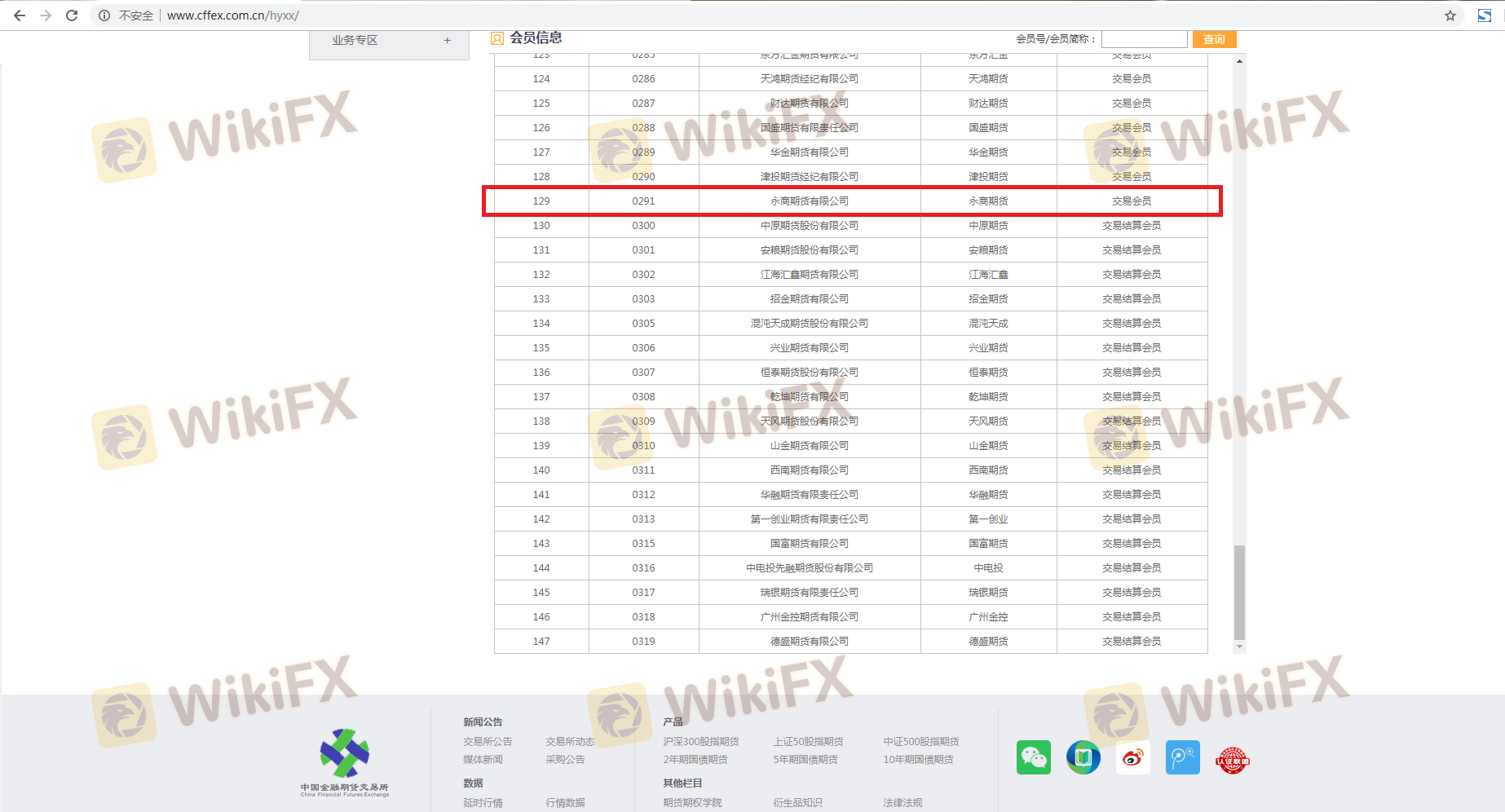Viewport: 1505px width, 812px height.
Task: Open the 10年期国债期货 link
Action: pos(918,759)
